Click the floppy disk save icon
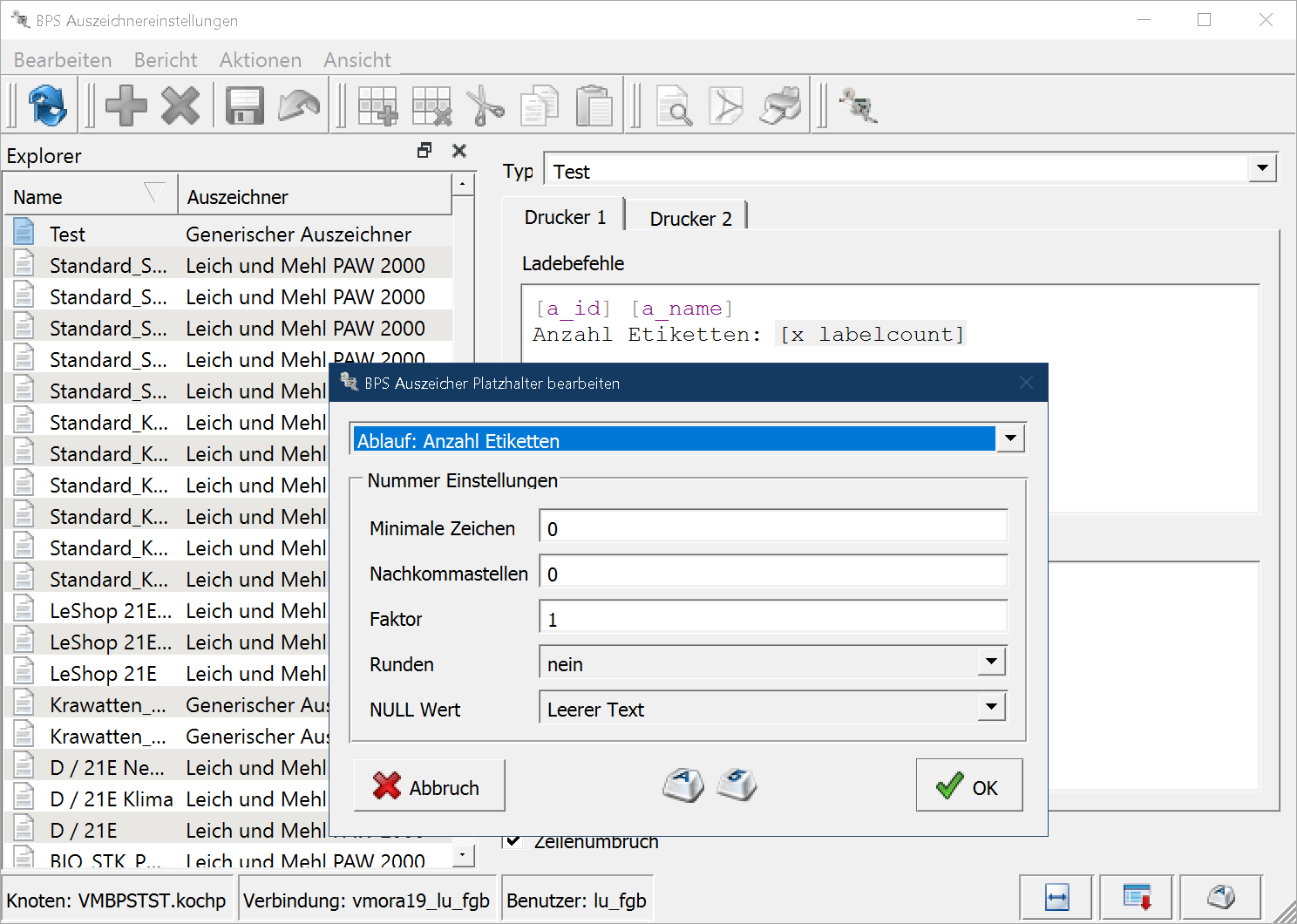 244,106
